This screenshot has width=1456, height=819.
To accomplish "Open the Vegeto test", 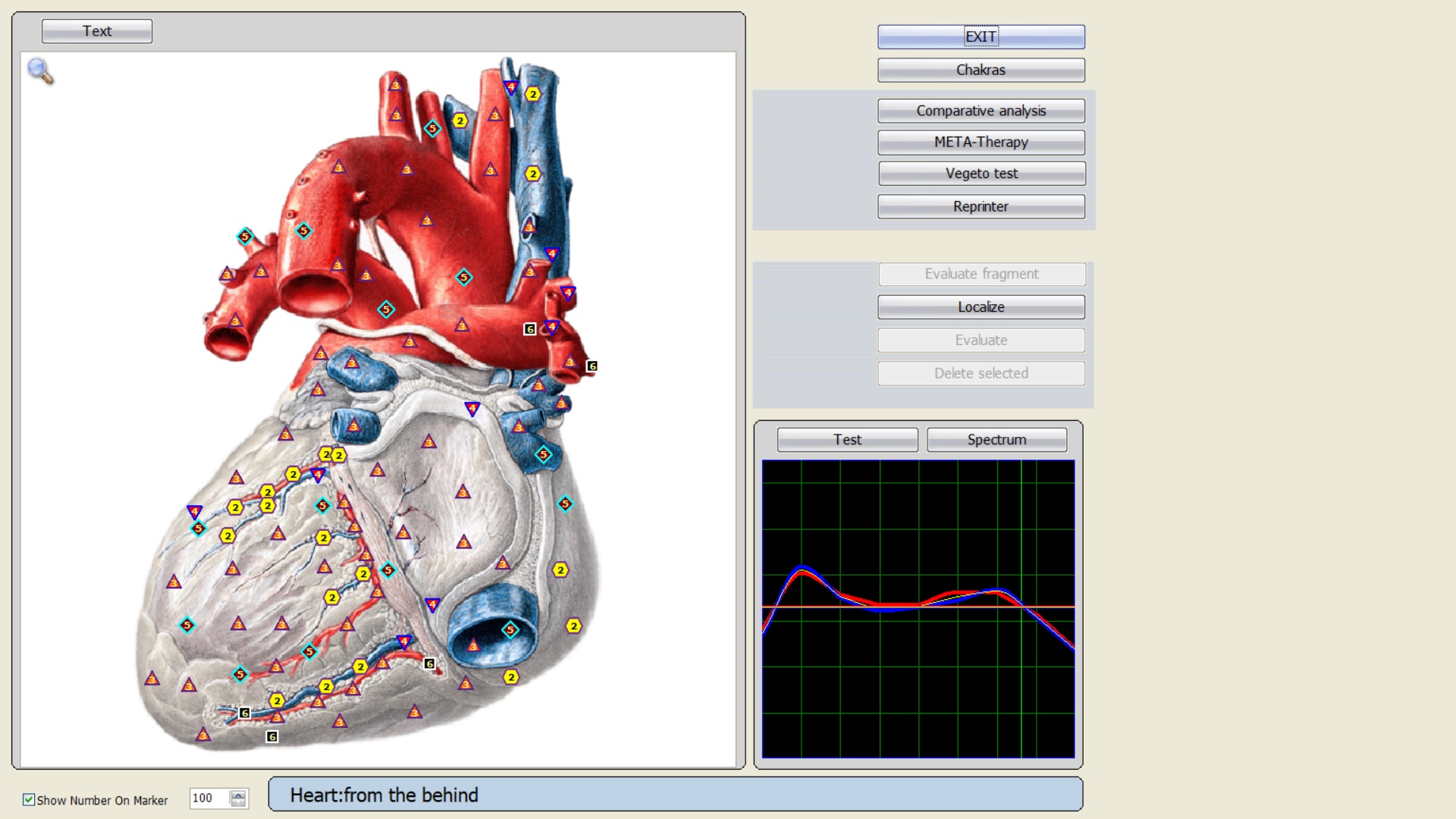I will coord(981,174).
